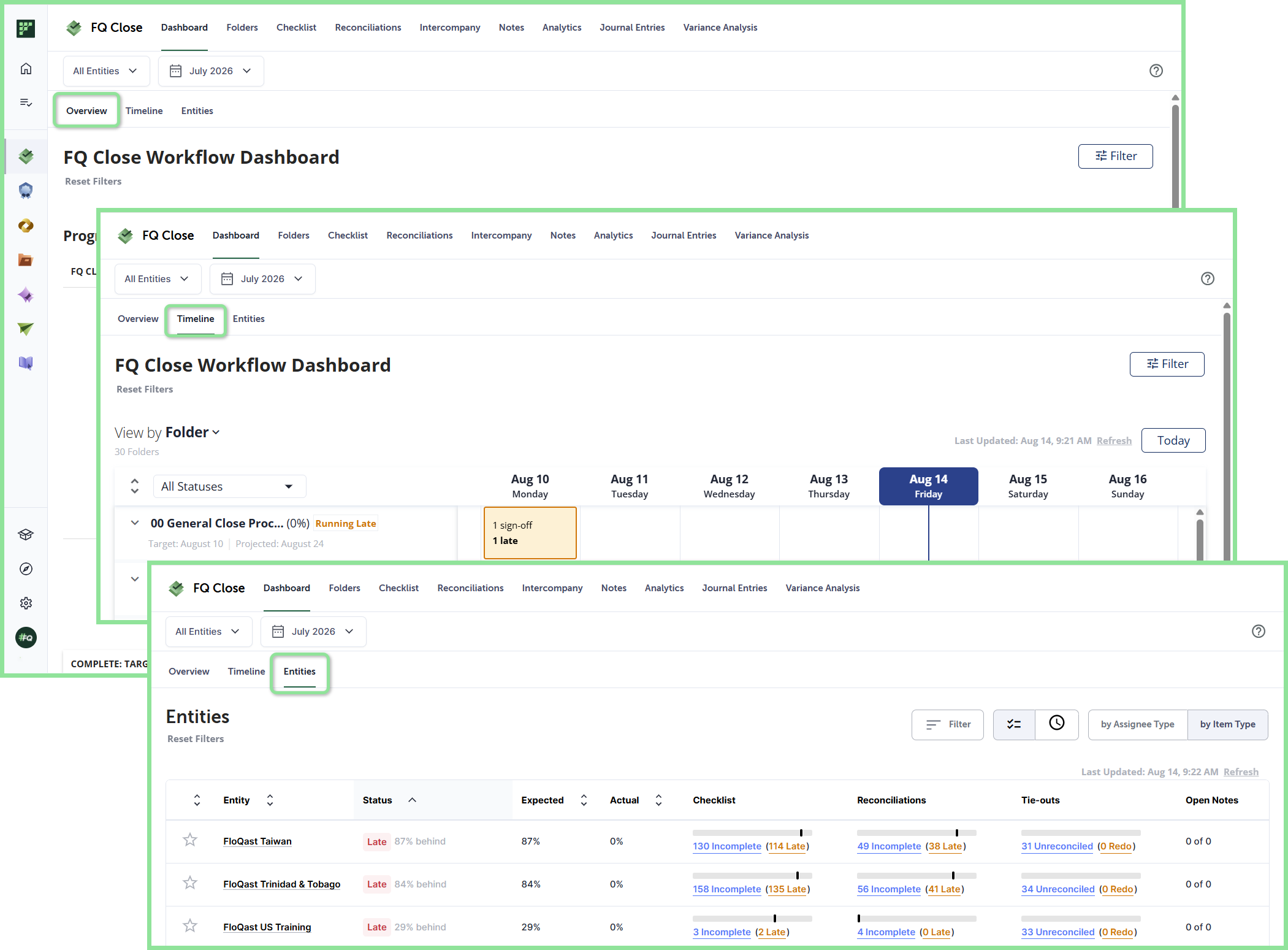Screen dimensions: 1288x950
Task: Open Journal Entries in Timeline window navigation
Action: [x=684, y=236]
